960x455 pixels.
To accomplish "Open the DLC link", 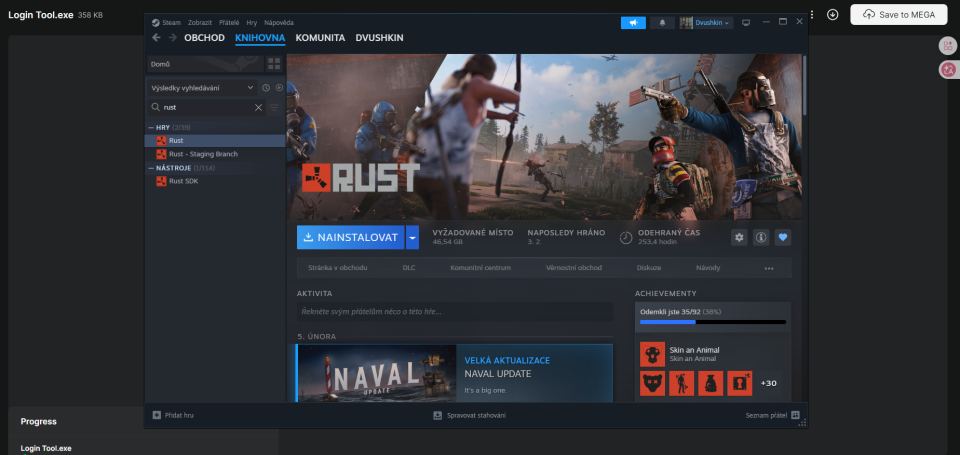I will pos(409,268).
